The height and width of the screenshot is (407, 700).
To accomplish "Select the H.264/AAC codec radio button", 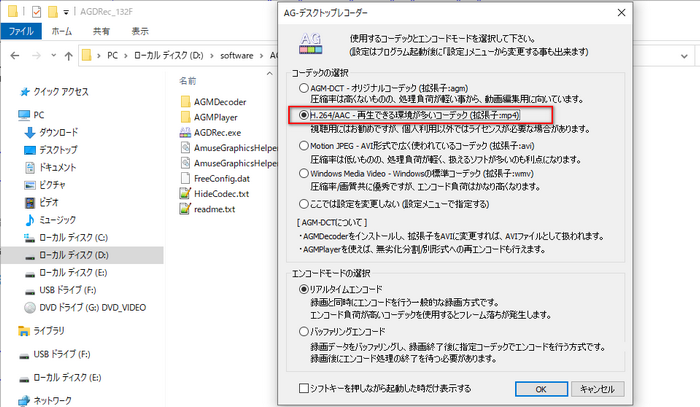I will 304,115.
